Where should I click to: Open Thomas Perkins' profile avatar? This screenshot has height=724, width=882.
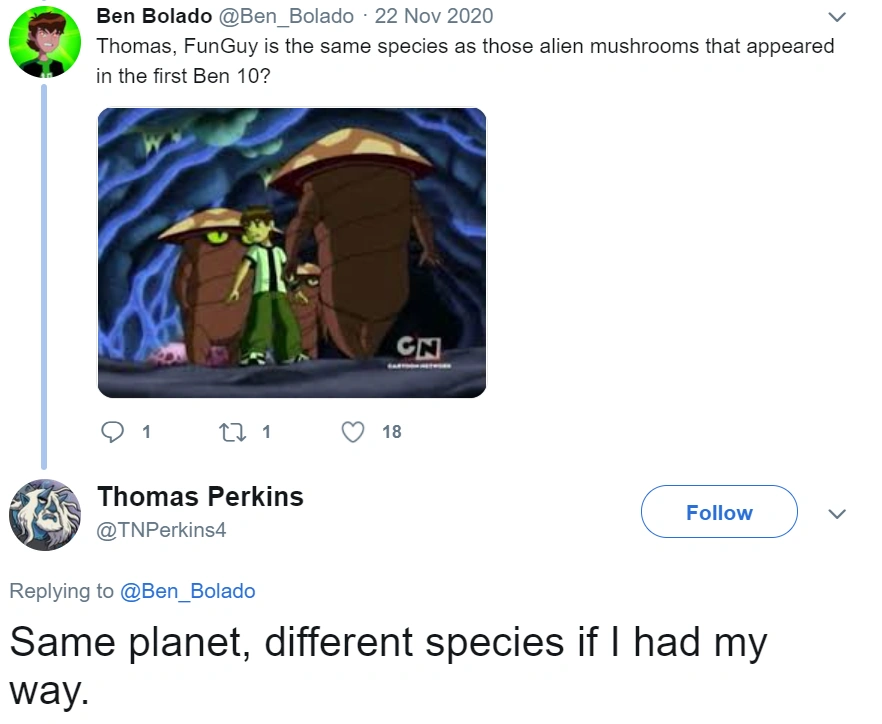(45, 515)
